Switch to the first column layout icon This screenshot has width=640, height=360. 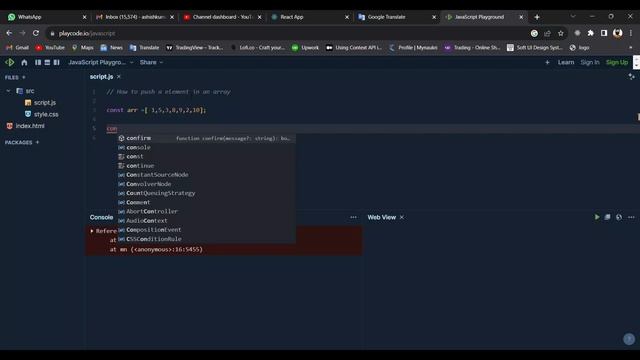click(x=38, y=62)
